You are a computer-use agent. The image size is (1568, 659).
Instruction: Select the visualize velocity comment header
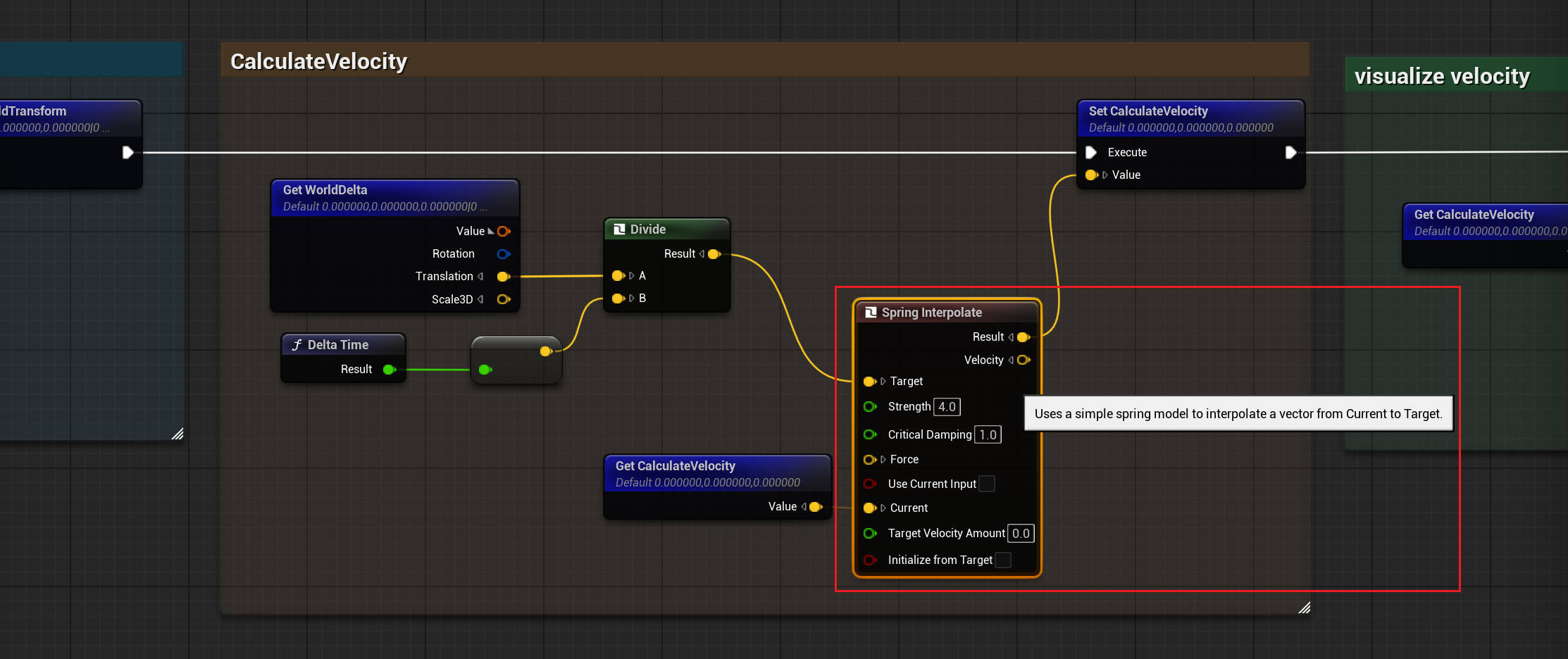1441,76
